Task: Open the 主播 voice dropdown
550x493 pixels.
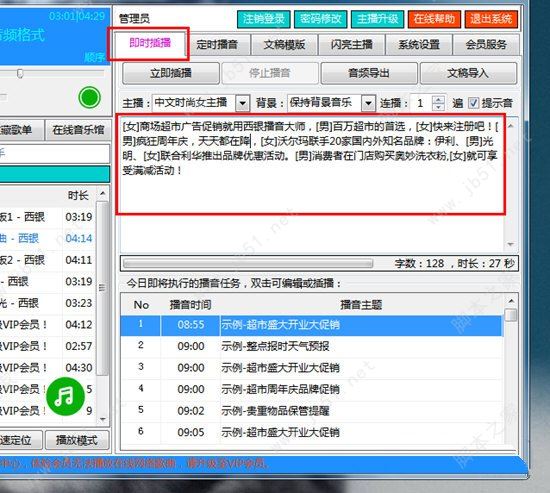Action: click(242, 103)
